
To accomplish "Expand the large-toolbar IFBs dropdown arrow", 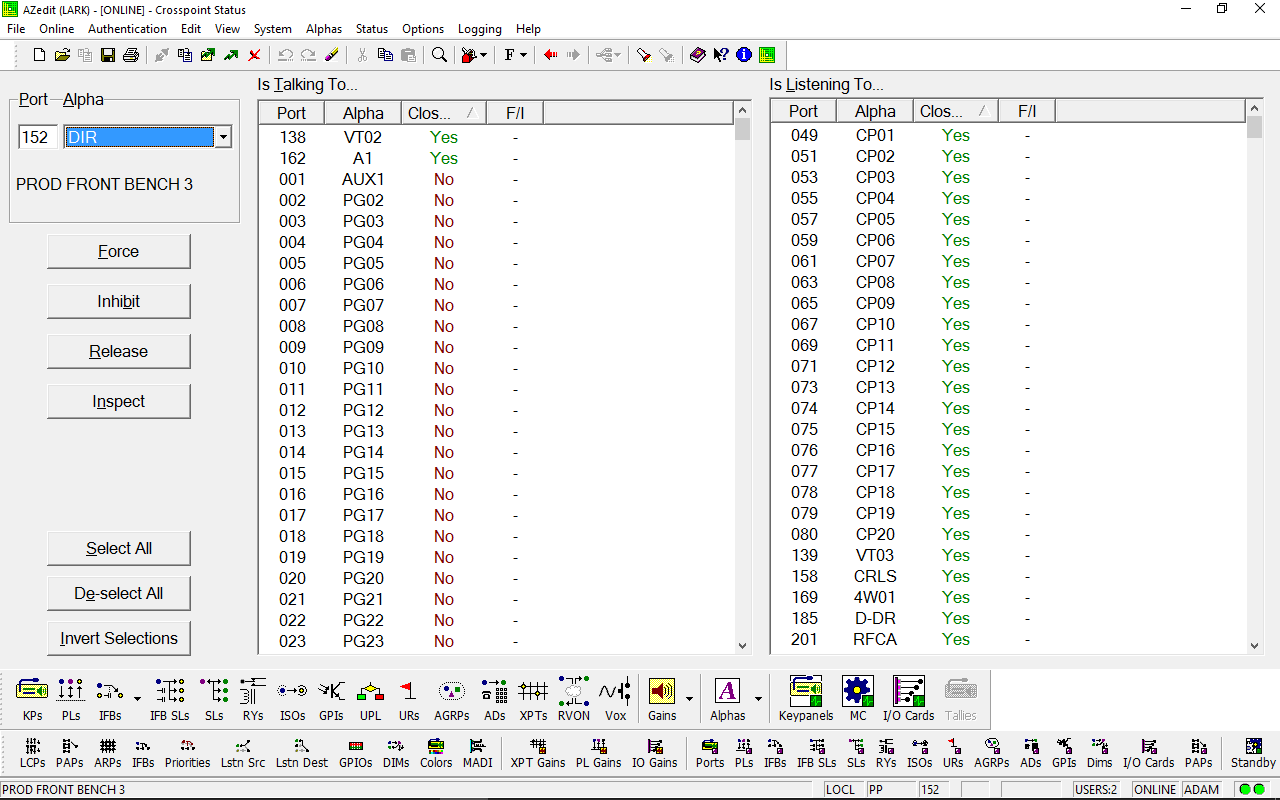I will [136, 699].
